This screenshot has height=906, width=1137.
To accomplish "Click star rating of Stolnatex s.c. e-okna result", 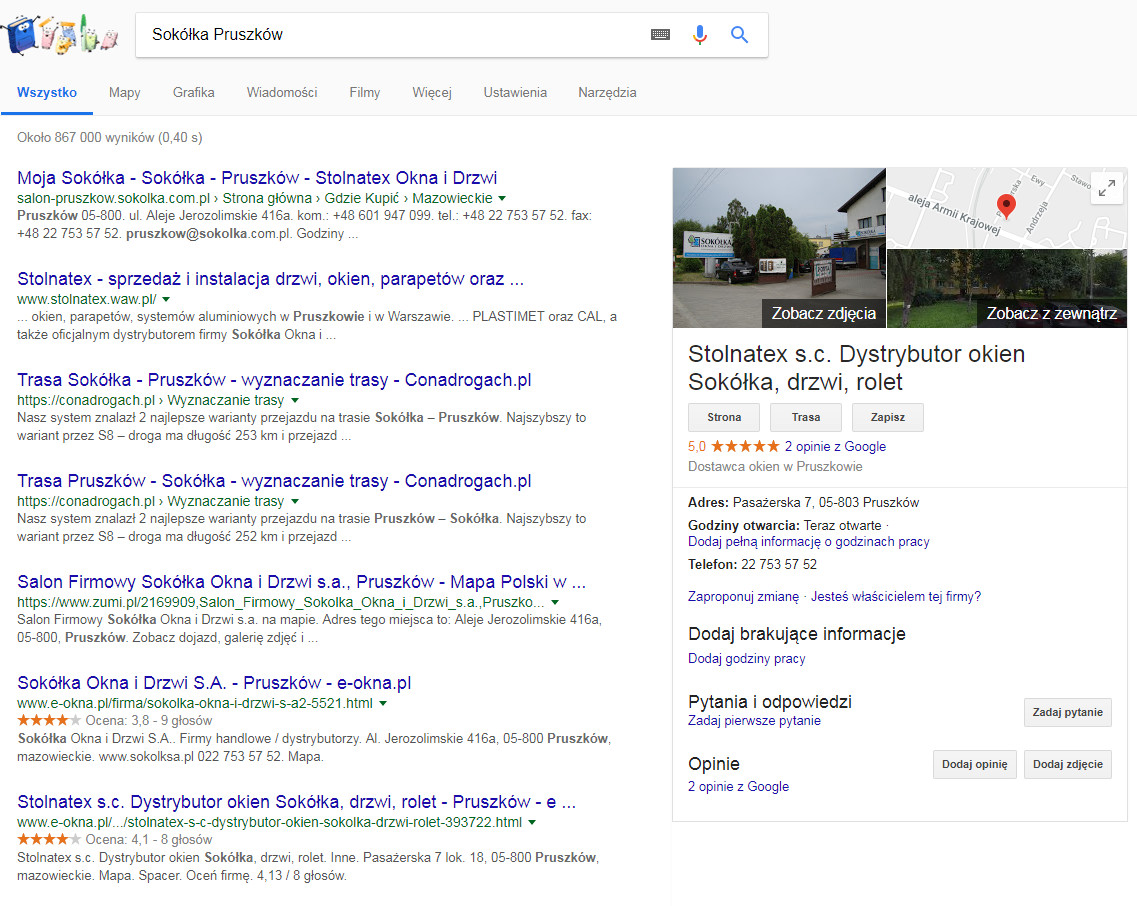I will (49, 839).
